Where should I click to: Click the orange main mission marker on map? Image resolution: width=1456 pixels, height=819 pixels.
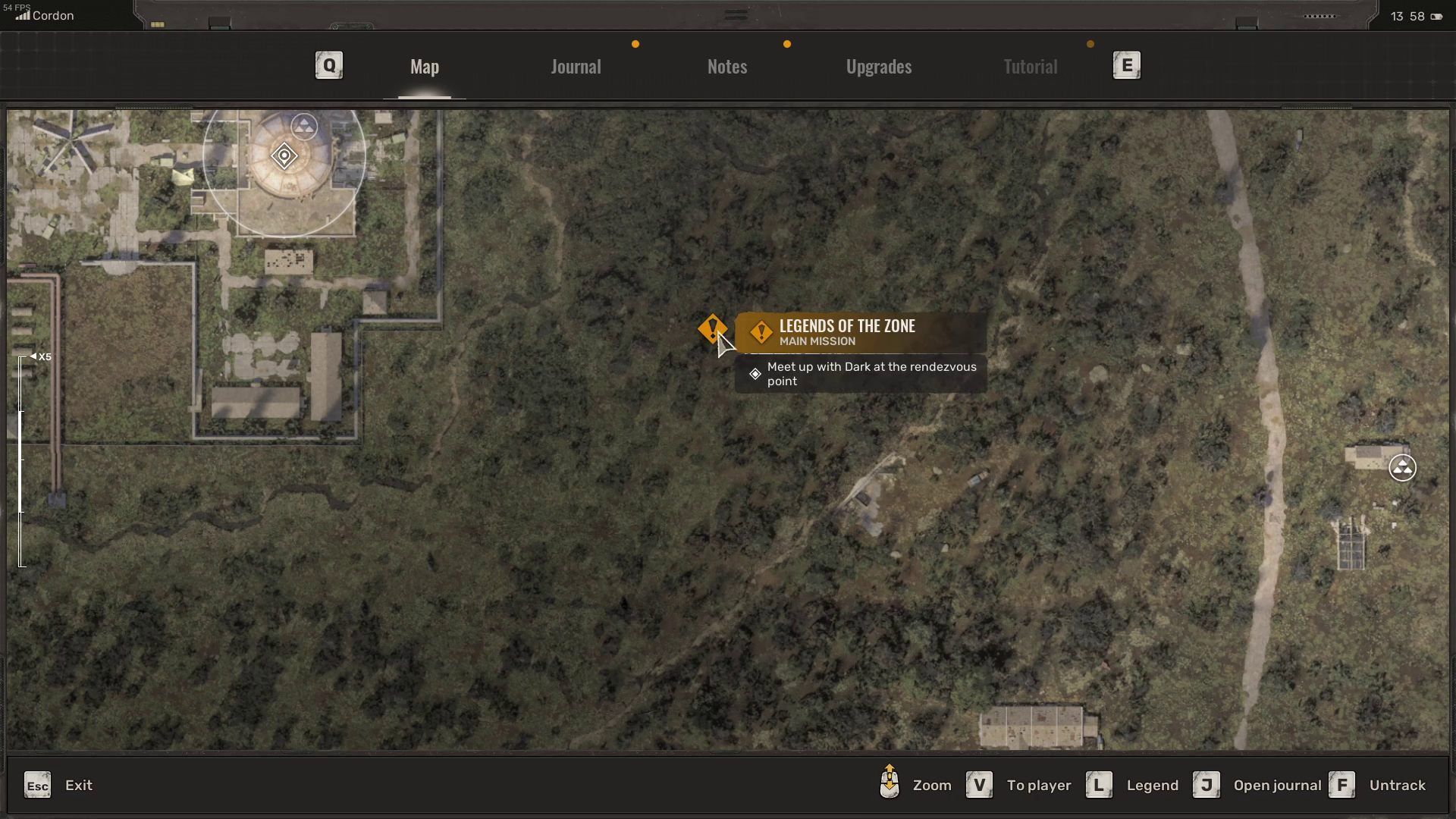pos(711,328)
